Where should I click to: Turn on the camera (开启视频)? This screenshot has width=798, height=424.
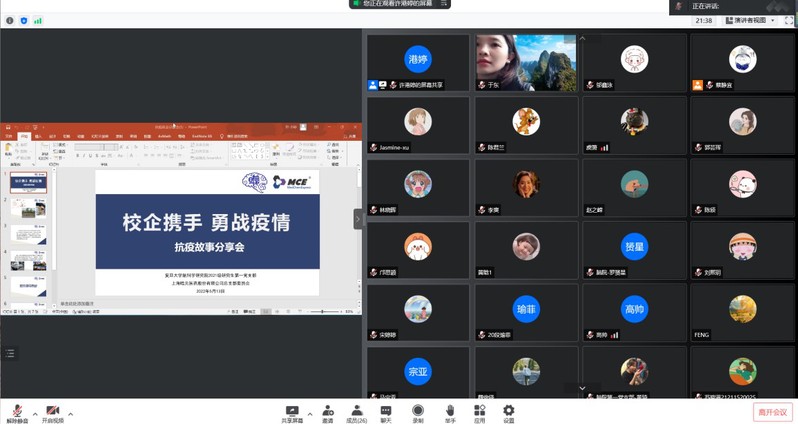pos(52,412)
